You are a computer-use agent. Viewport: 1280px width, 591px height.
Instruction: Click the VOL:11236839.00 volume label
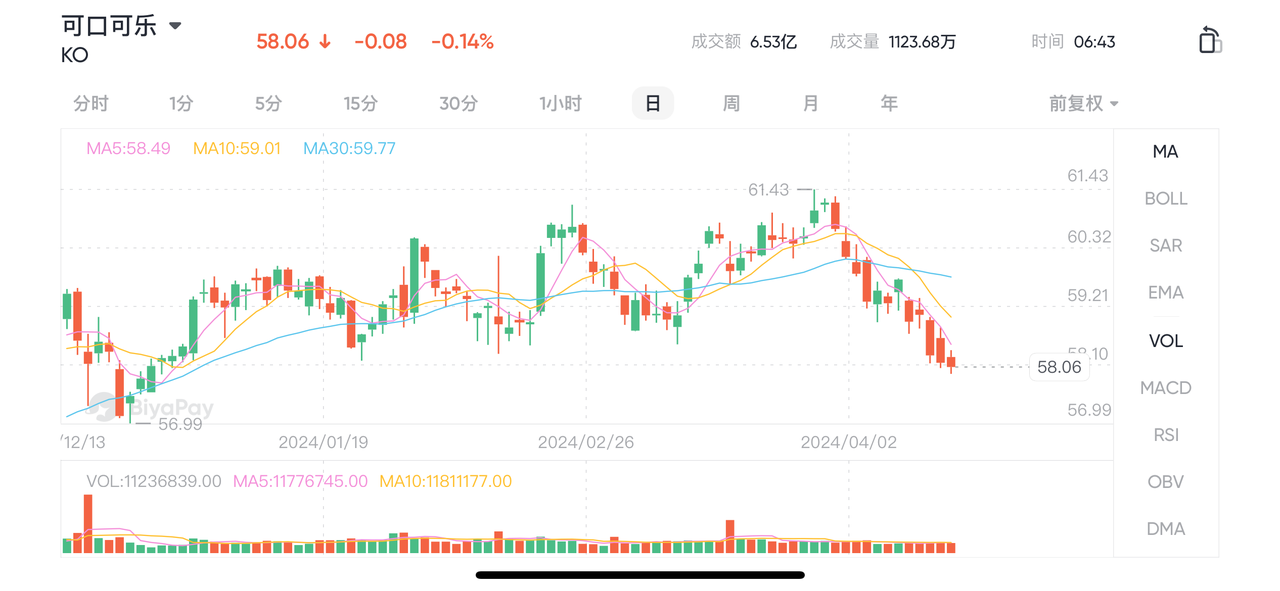click(x=154, y=481)
